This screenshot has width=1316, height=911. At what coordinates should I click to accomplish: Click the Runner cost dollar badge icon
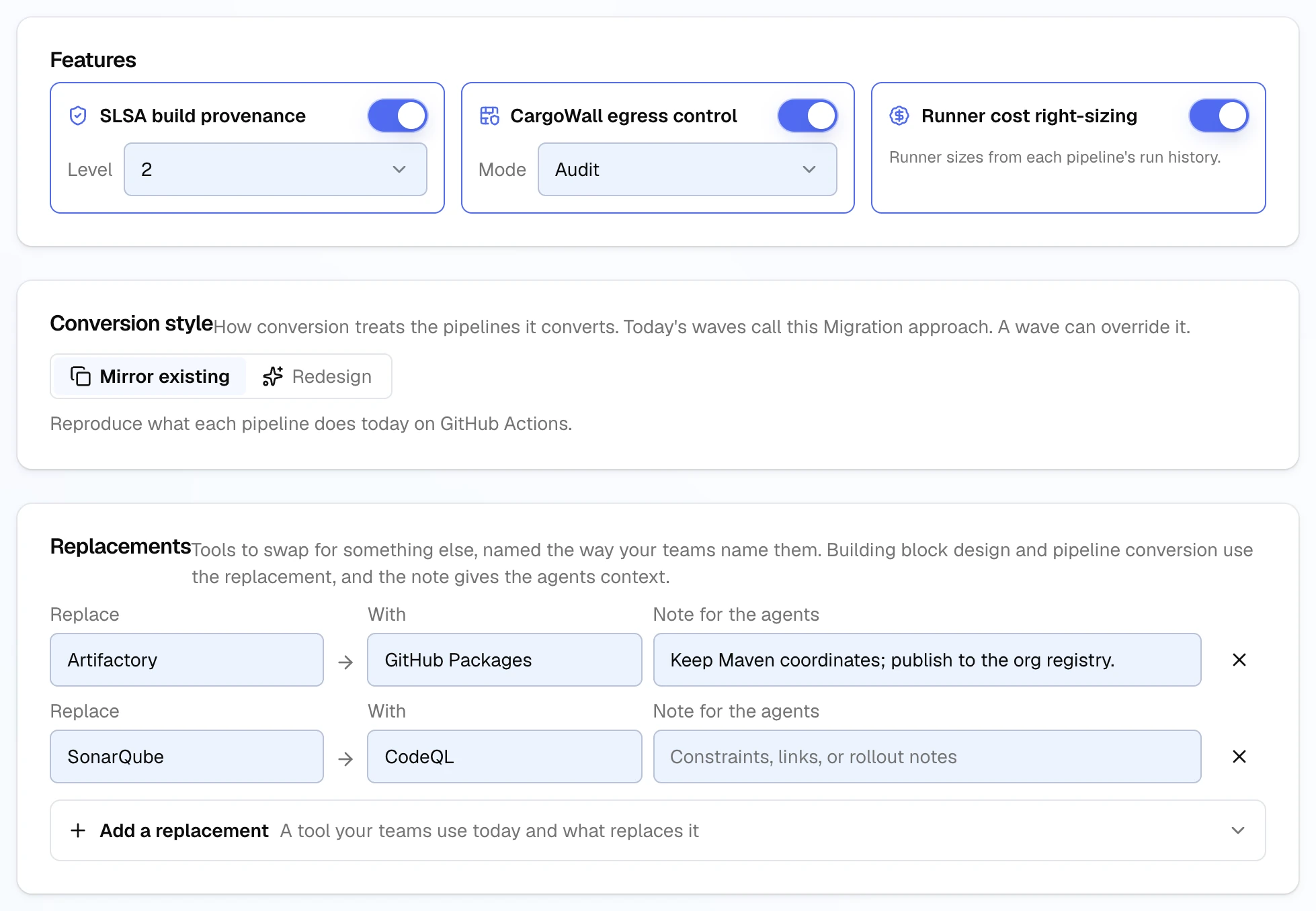[899, 116]
